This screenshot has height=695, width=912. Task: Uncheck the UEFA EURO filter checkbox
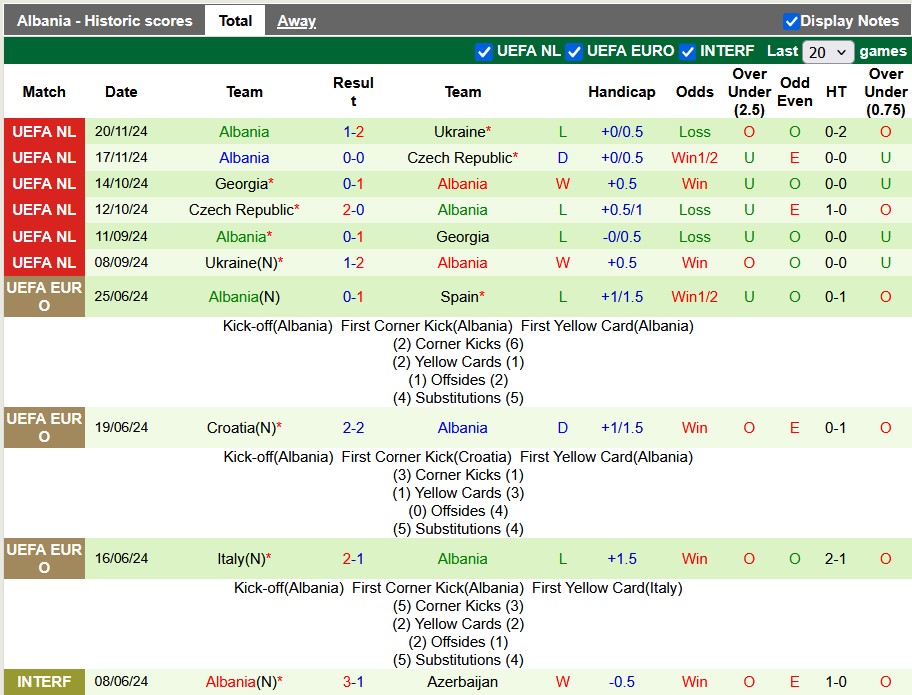[x=574, y=51]
